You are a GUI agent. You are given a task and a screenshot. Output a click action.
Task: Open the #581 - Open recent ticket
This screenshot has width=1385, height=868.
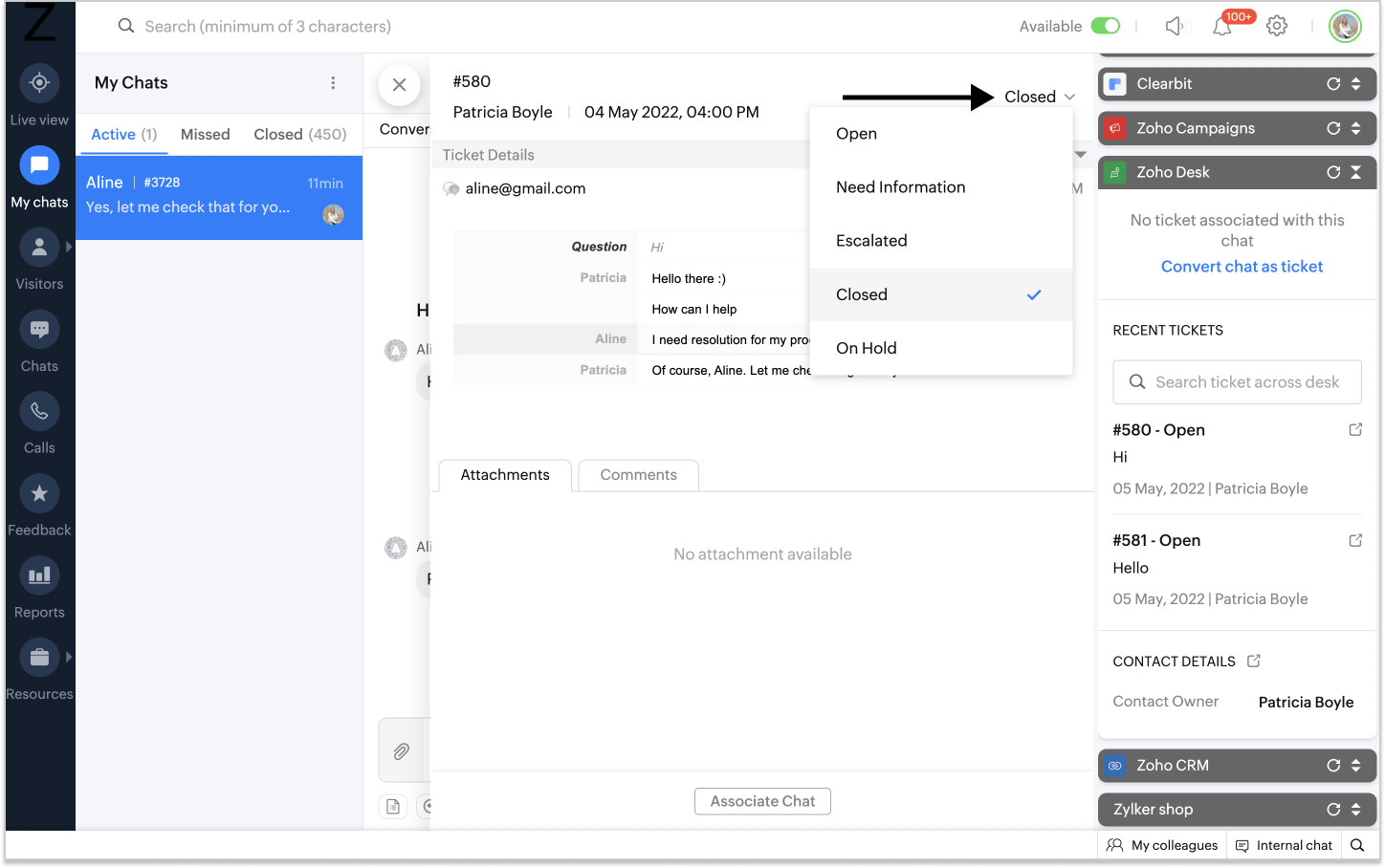(x=1156, y=541)
